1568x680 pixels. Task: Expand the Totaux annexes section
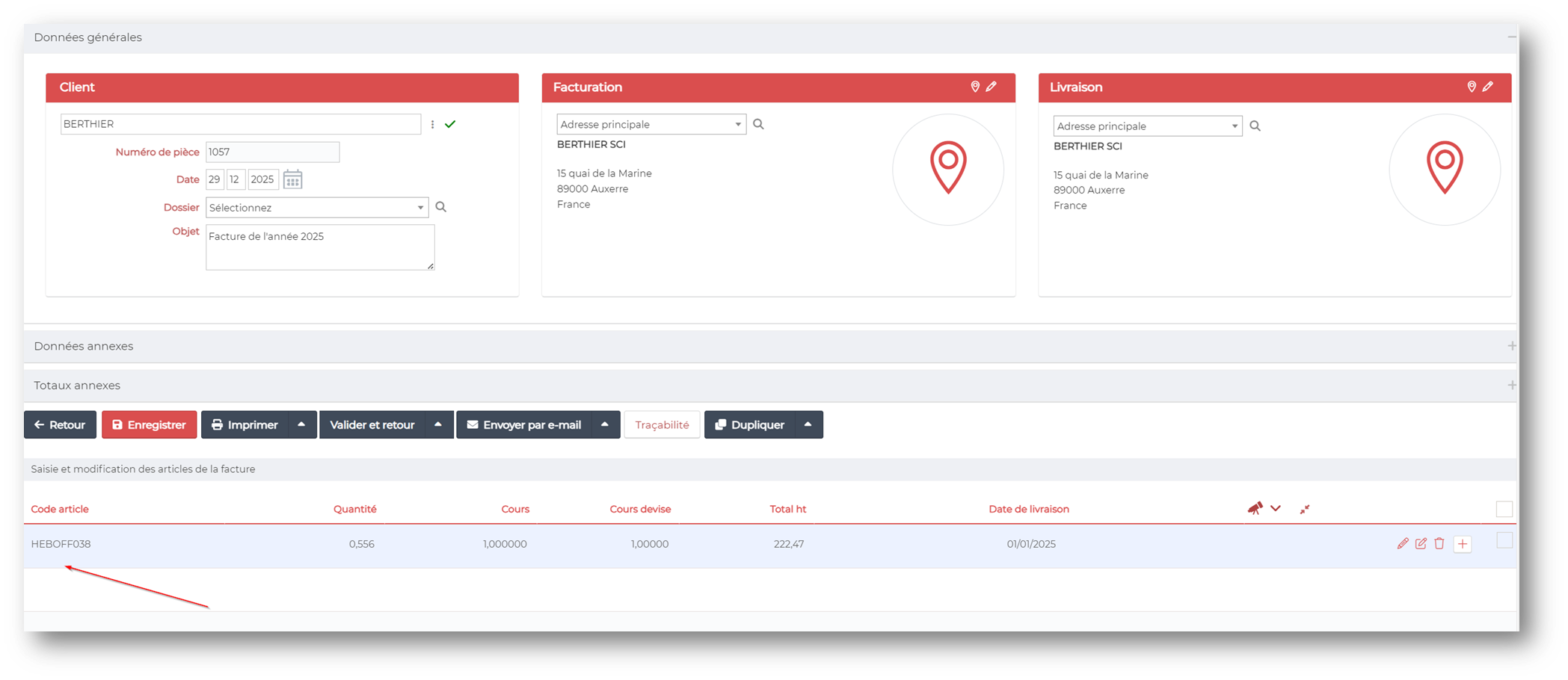point(1512,386)
